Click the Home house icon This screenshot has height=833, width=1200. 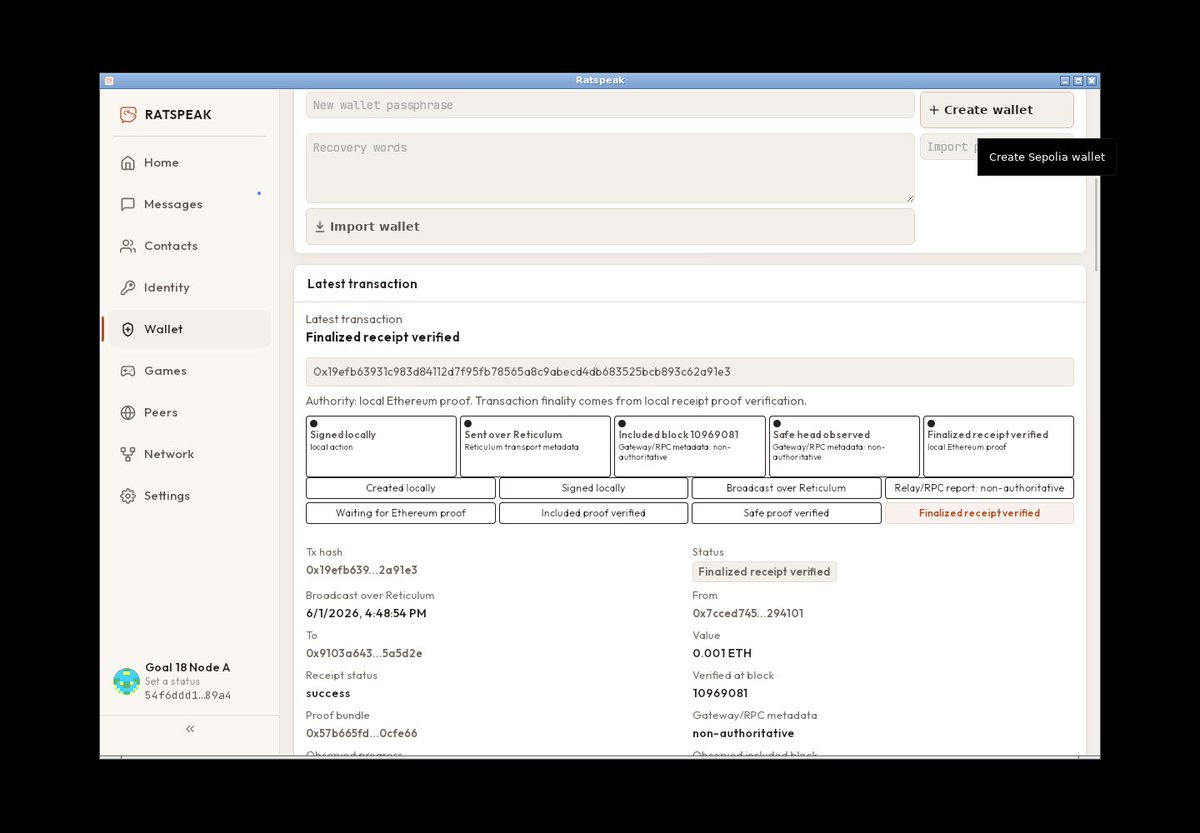tap(128, 163)
